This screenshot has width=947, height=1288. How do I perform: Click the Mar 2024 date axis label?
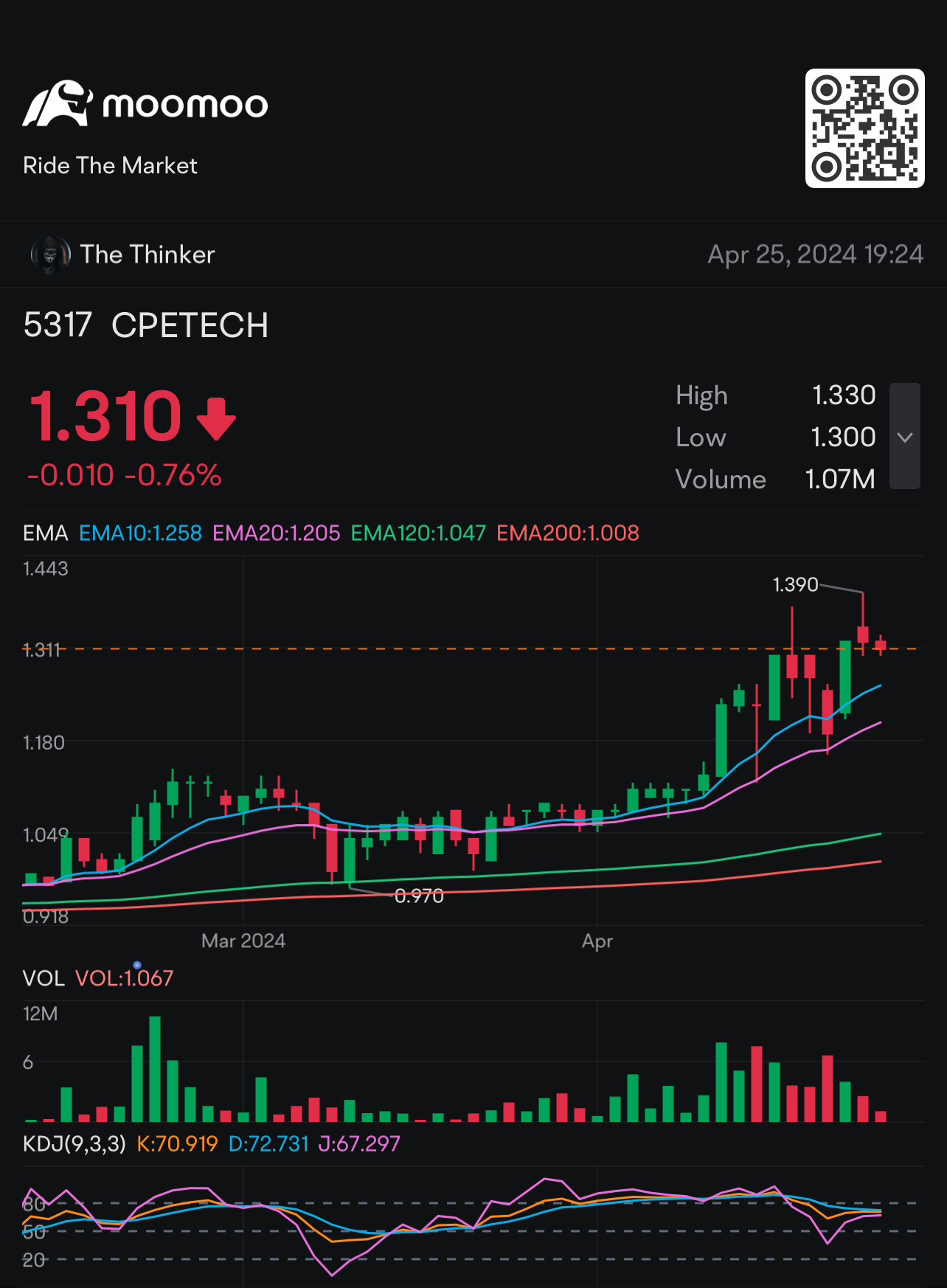click(x=243, y=941)
